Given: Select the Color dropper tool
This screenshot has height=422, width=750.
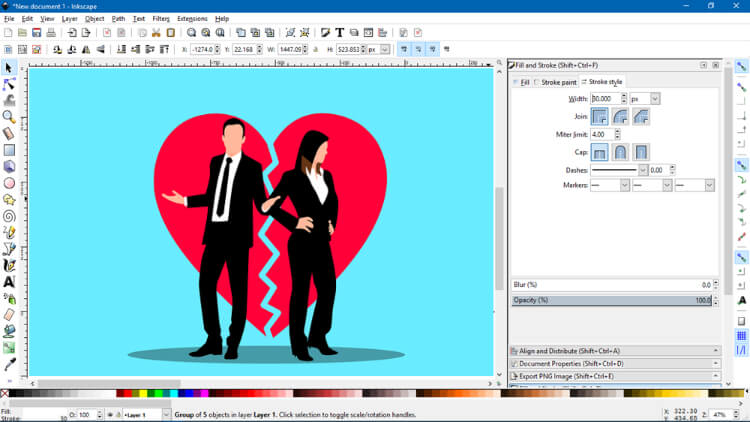Looking at the screenshot, I should (x=9, y=364).
